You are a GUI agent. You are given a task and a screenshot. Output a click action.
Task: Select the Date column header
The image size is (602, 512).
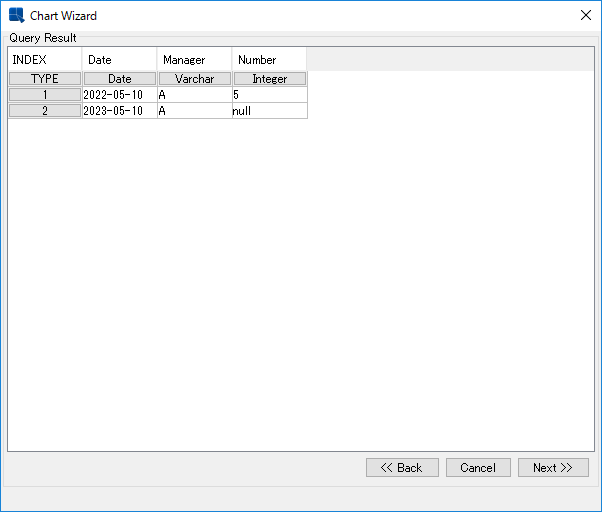[x=119, y=60]
